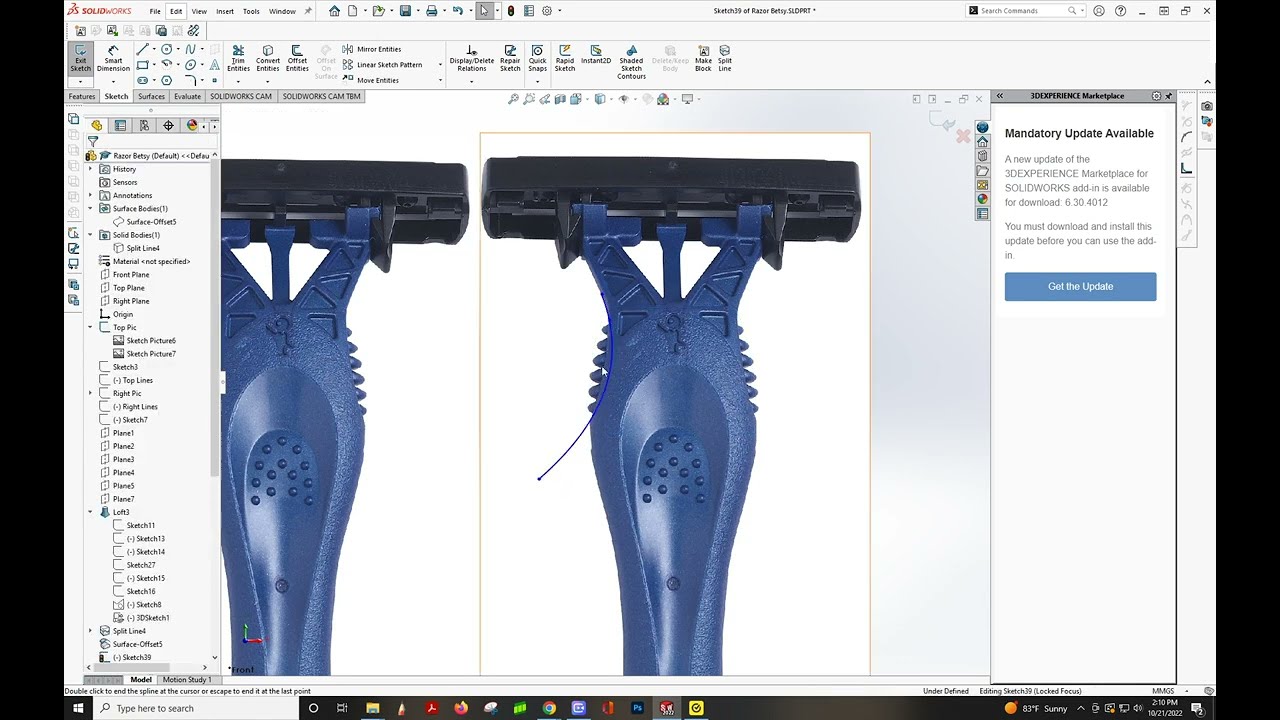The image size is (1280, 720).
Task: Open the ConfigurationManager tab icon
Action: coord(144,125)
